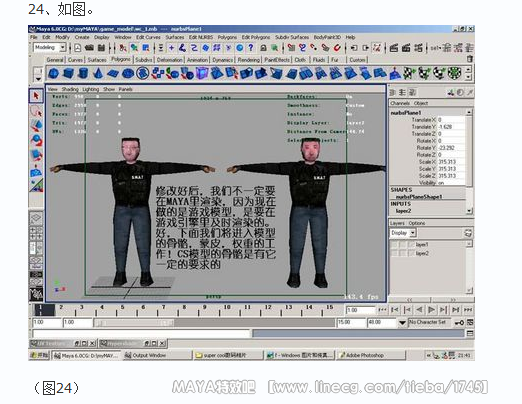Click the command line input field
This screenshot has height=404, width=522.
[141, 333]
